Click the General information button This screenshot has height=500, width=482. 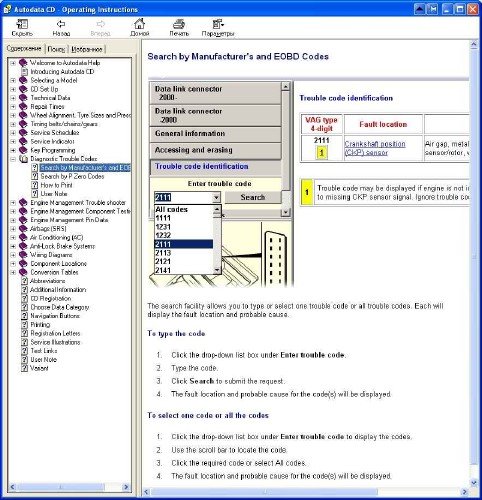(215, 133)
